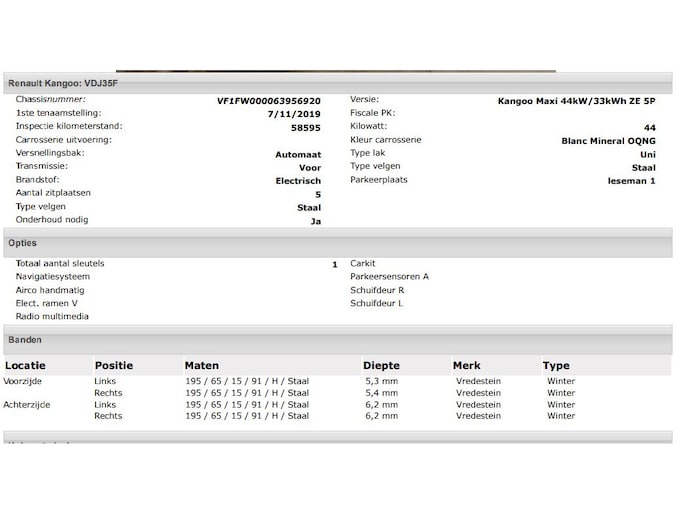Collapse the Banden section header
This screenshot has width=685, height=513.
[x=25, y=340]
